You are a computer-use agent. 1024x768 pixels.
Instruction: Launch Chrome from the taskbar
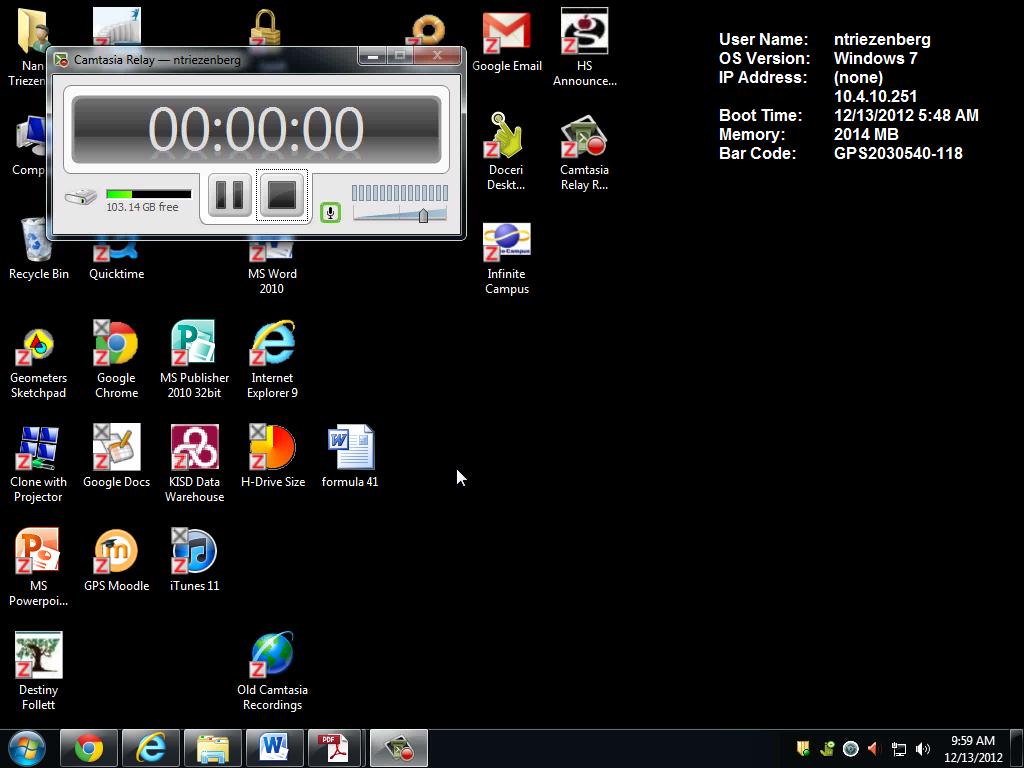click(89, 748)
